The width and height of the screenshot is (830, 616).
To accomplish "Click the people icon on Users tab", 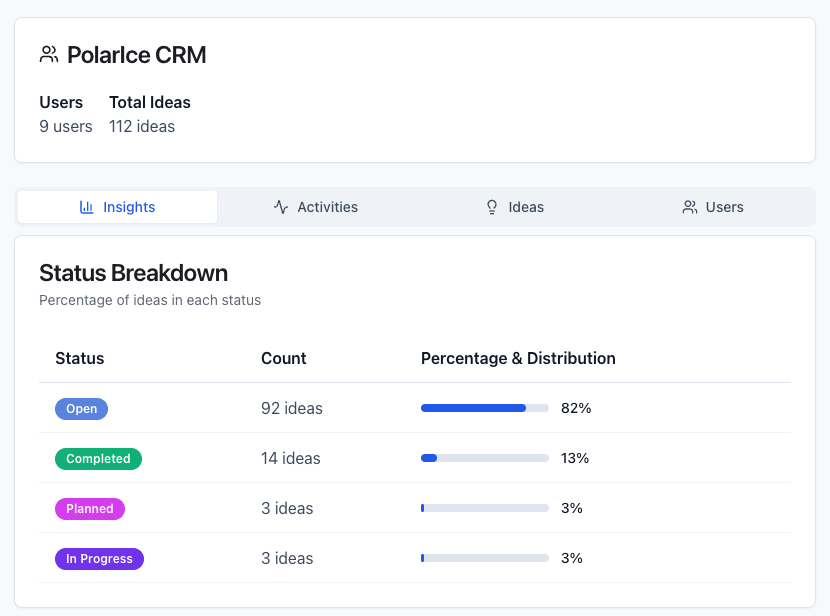I will tap(690, 207).
